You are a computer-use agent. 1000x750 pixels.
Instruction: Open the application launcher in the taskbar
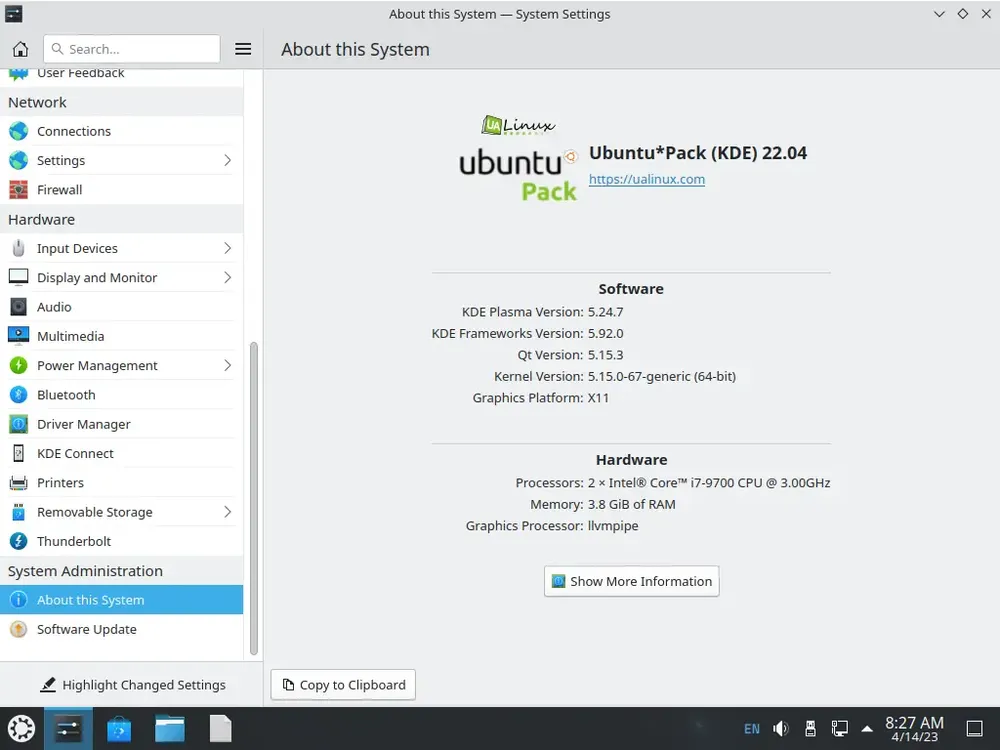21,729
